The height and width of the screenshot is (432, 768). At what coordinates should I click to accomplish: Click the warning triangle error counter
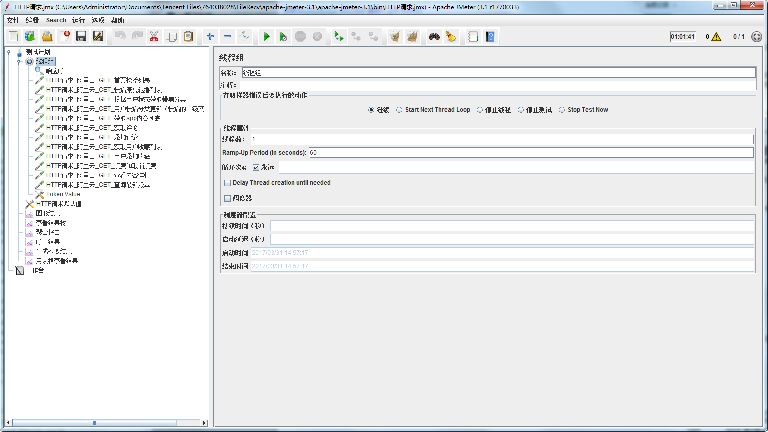click(x=715, y=37)
